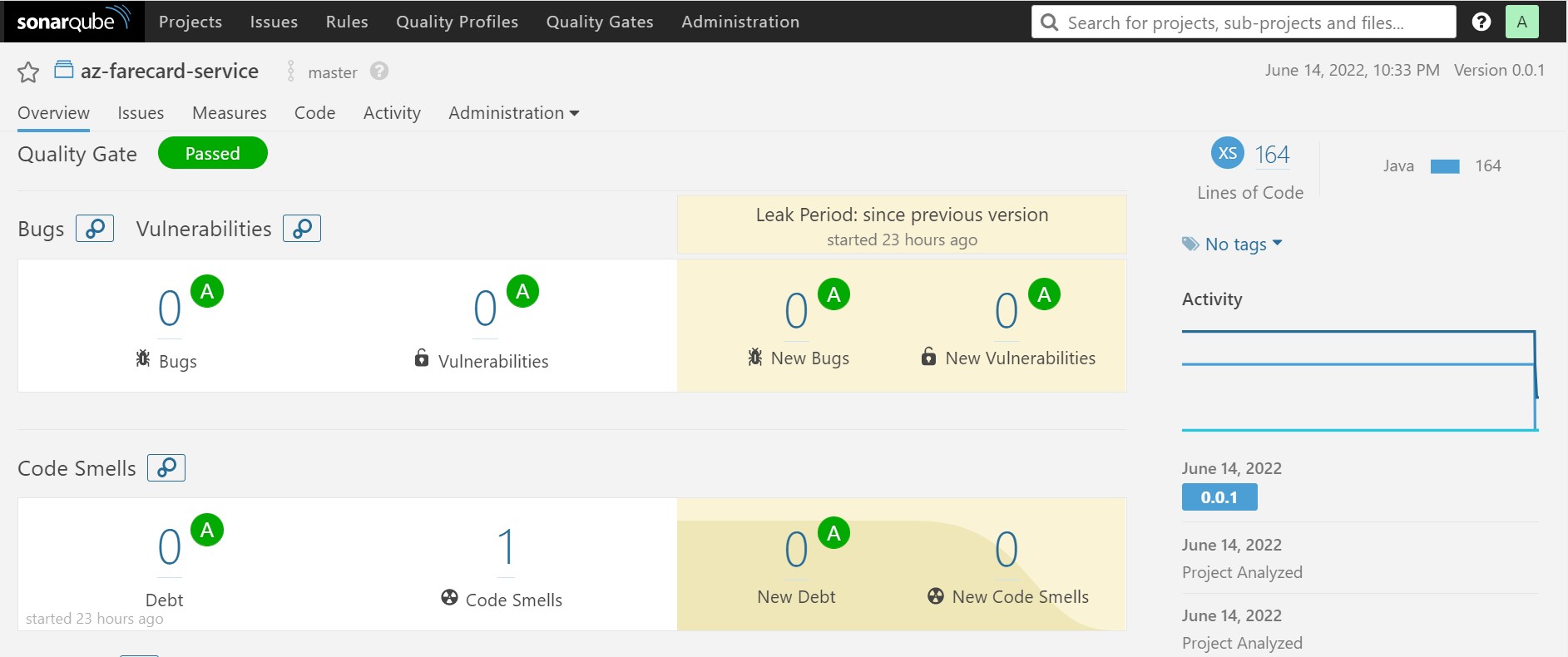The width and height of the screenshot is (1568, 657).
Task: Click the SonarQube logo
Action: pos(73,21)
